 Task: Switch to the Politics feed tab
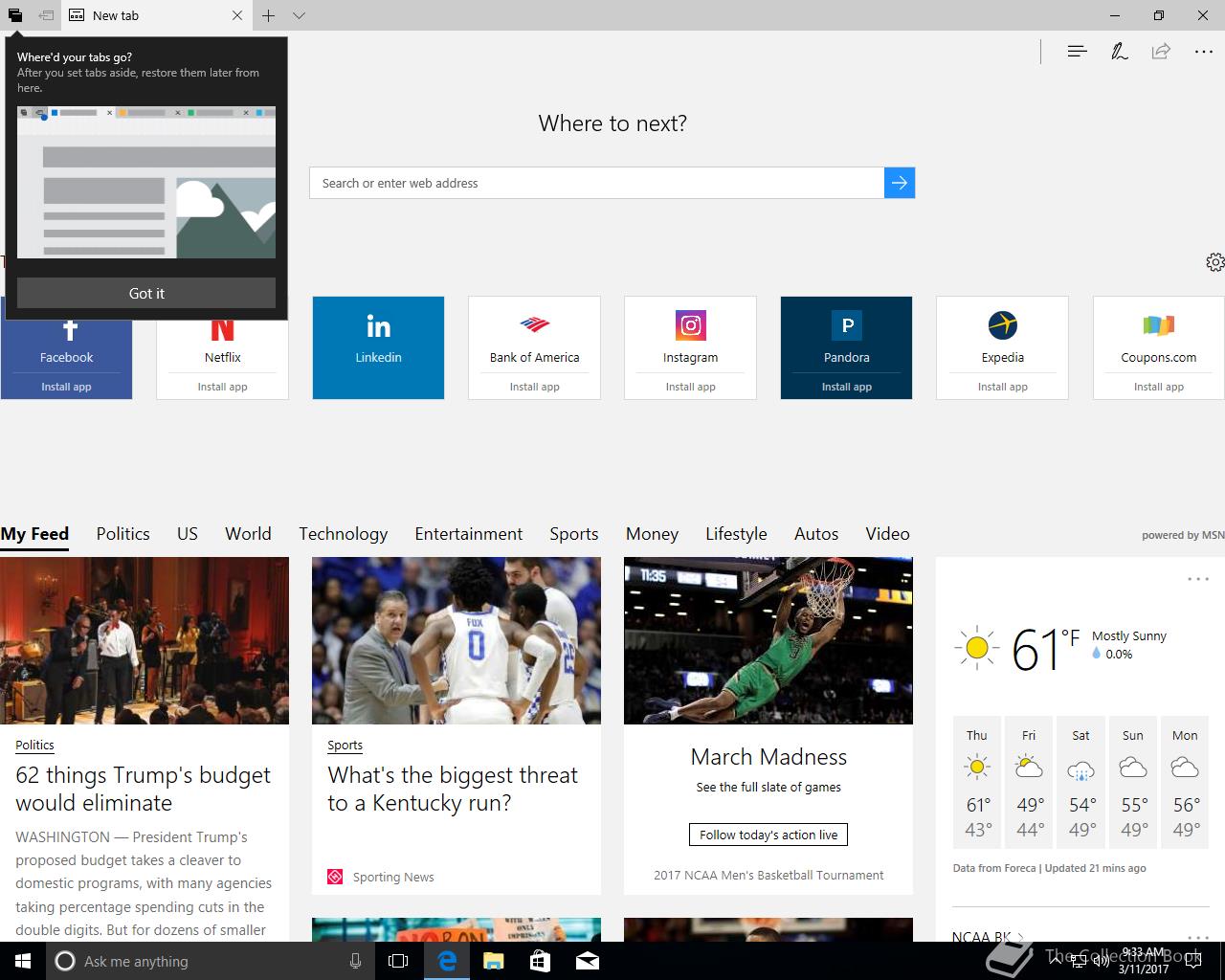click(122, 534)
